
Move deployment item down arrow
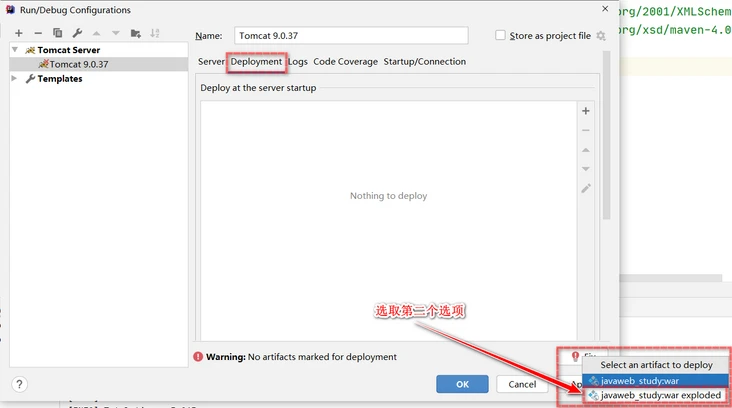[586, 169]
